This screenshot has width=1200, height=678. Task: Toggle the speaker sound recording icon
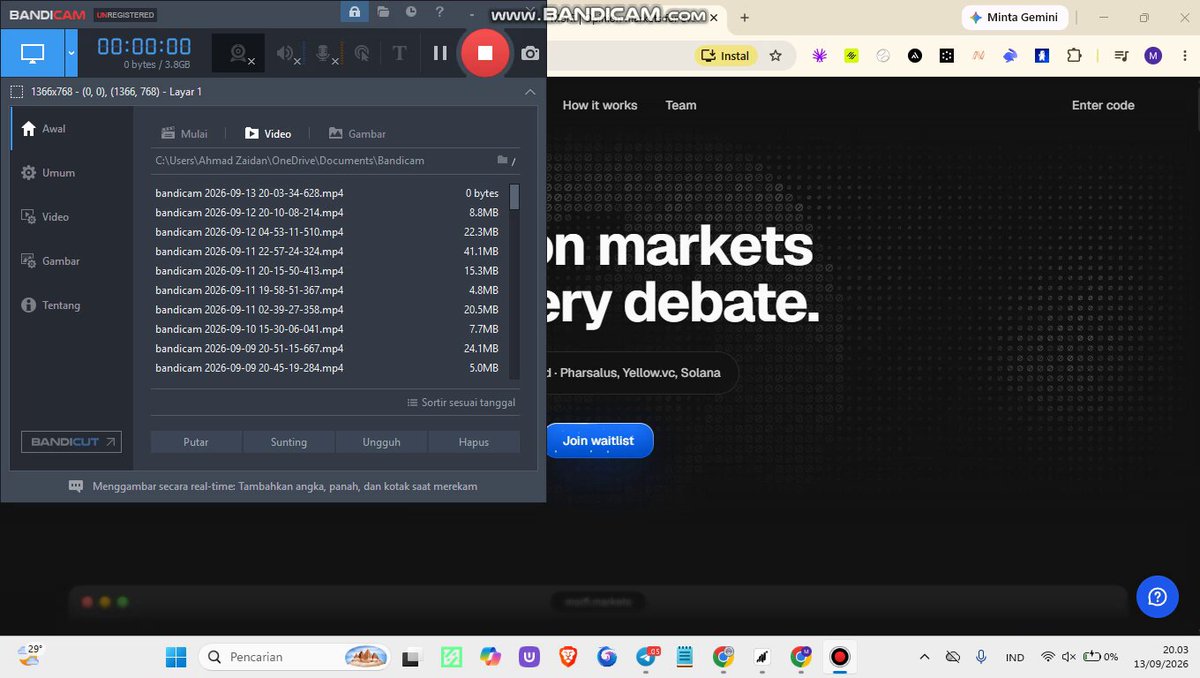(288, 53)
